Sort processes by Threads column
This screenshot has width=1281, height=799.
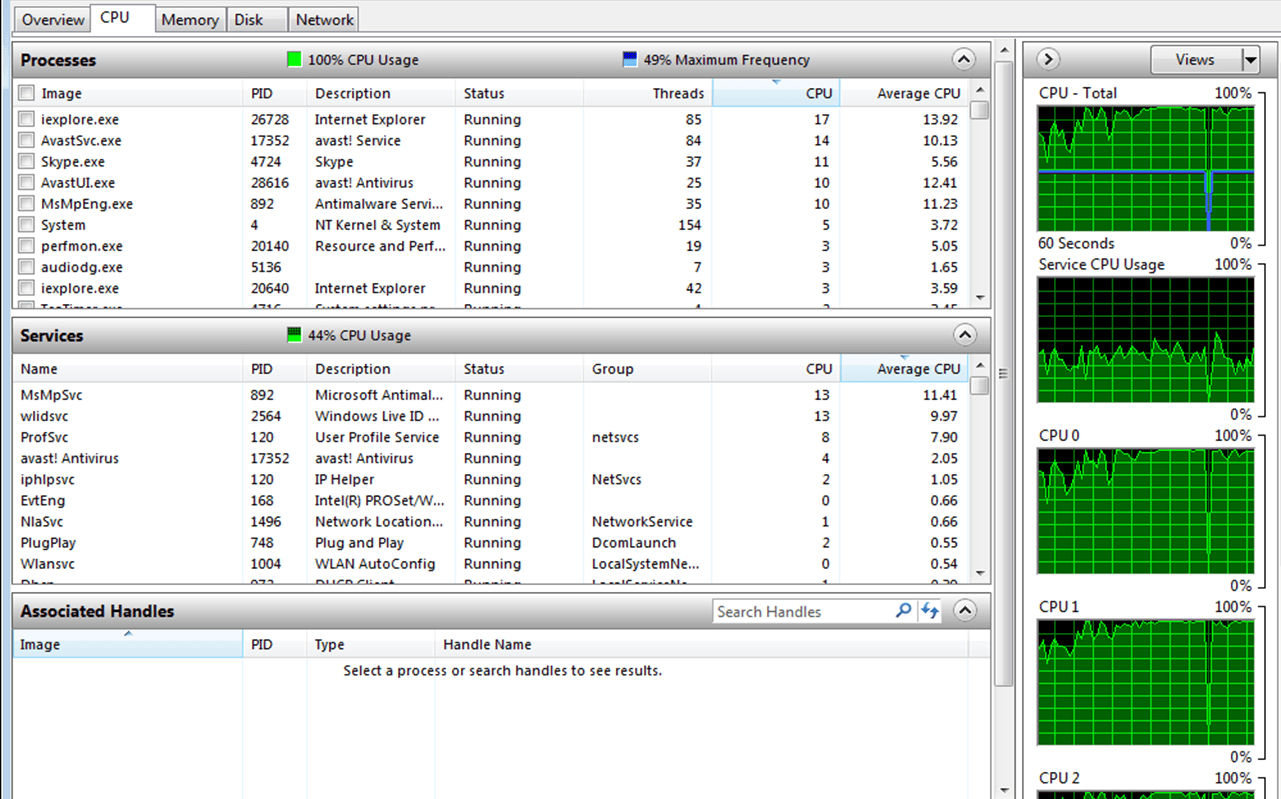click(x=647, y=93)
